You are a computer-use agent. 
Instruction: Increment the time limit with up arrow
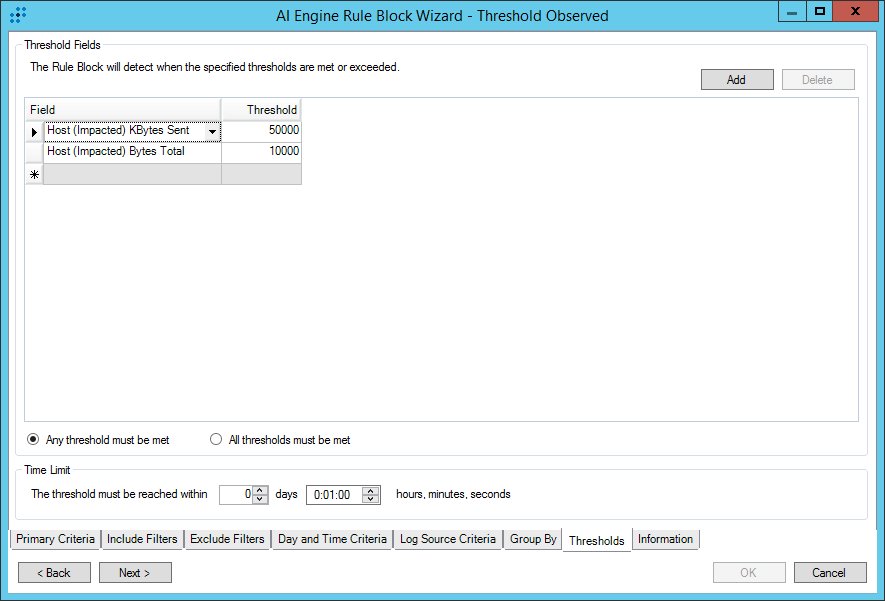pos(372,490)
